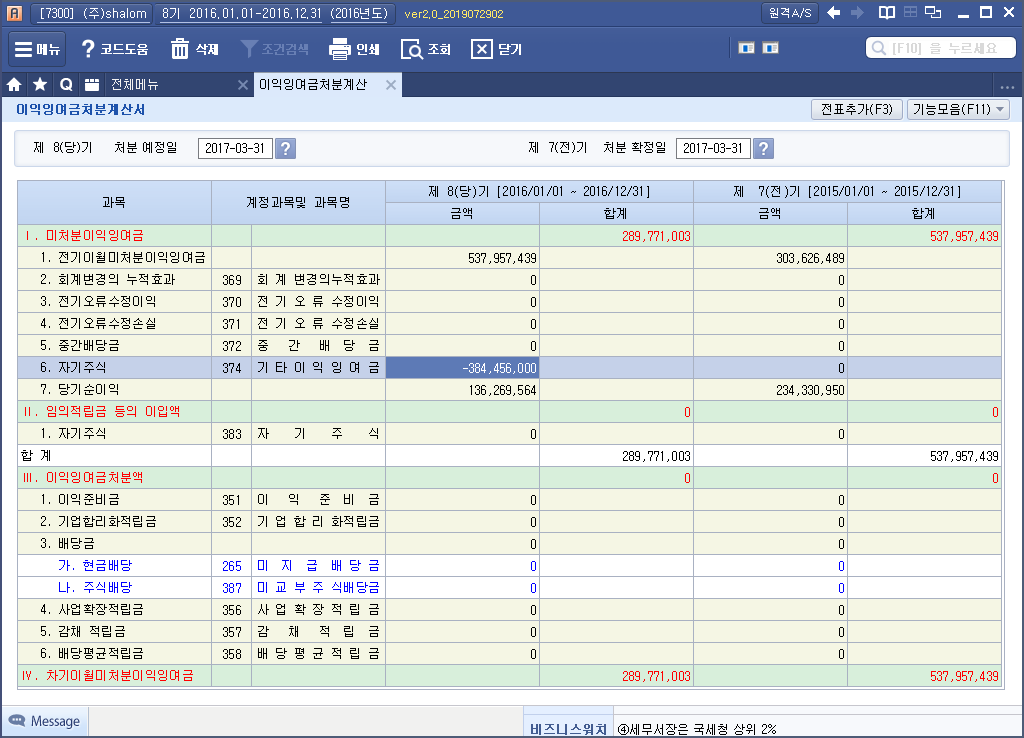Open date picker for 처분 확정일
Image resolution: width=1024 pixels, height=738 pixels.
pyautogui.click(x=763, y=149)
